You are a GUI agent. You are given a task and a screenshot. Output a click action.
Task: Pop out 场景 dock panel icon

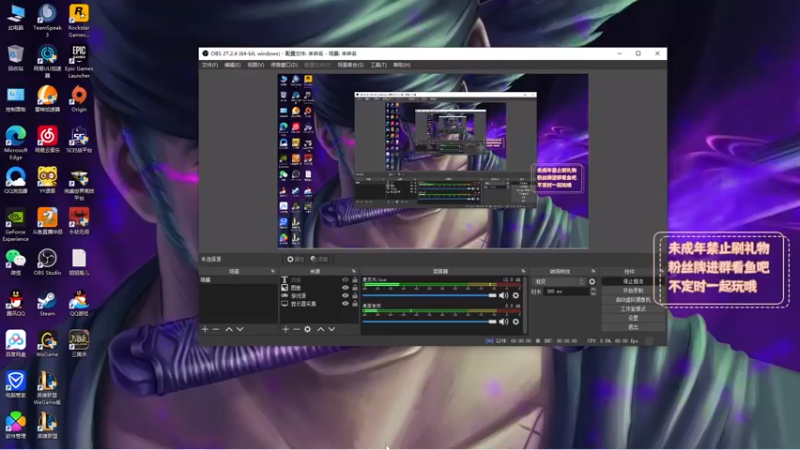pos(272,271)
